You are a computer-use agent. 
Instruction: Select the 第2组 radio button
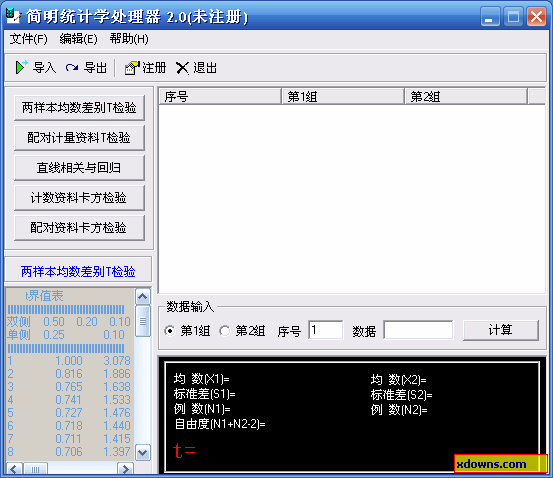(224, 331)
